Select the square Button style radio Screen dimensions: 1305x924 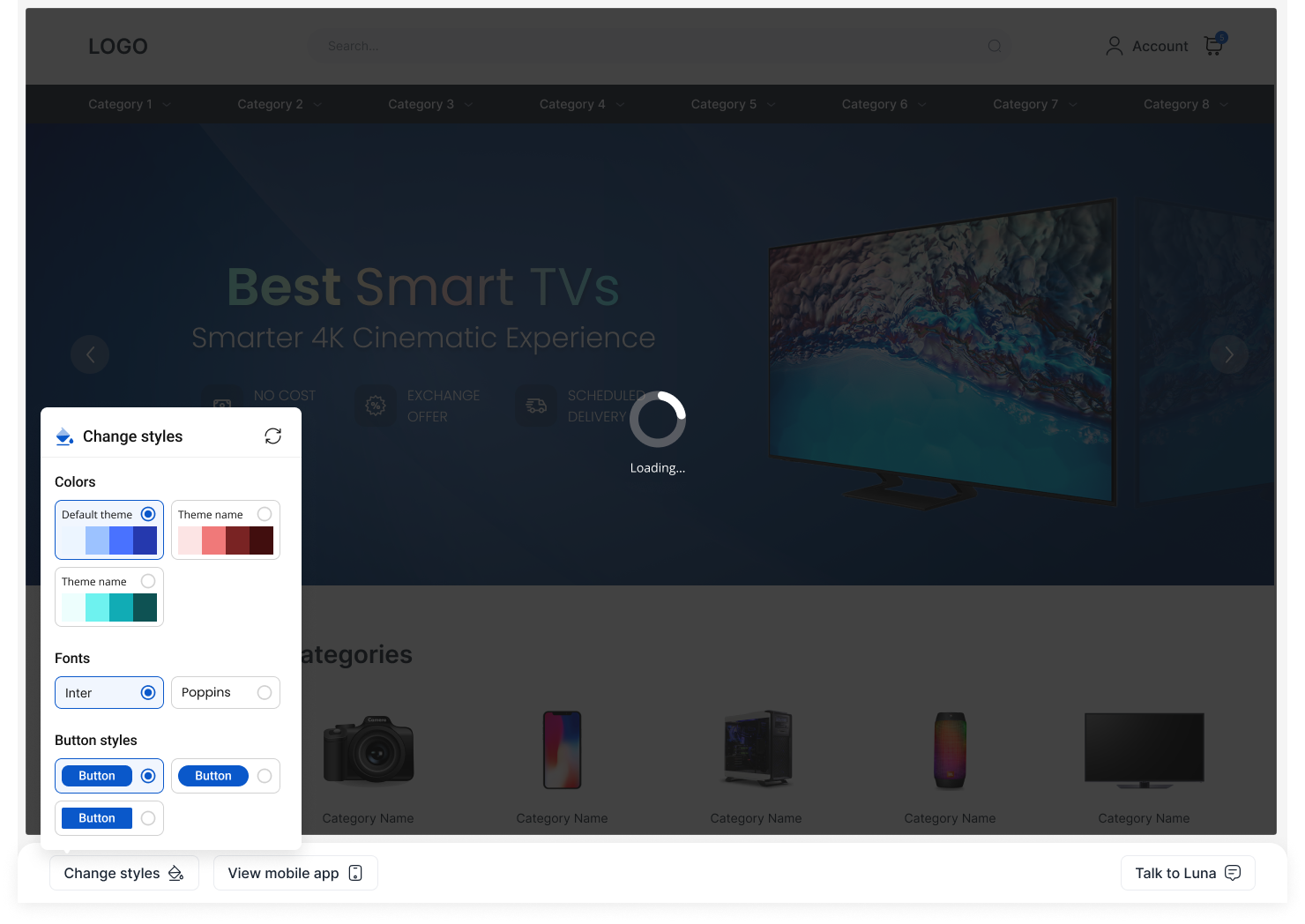[148, 818]
